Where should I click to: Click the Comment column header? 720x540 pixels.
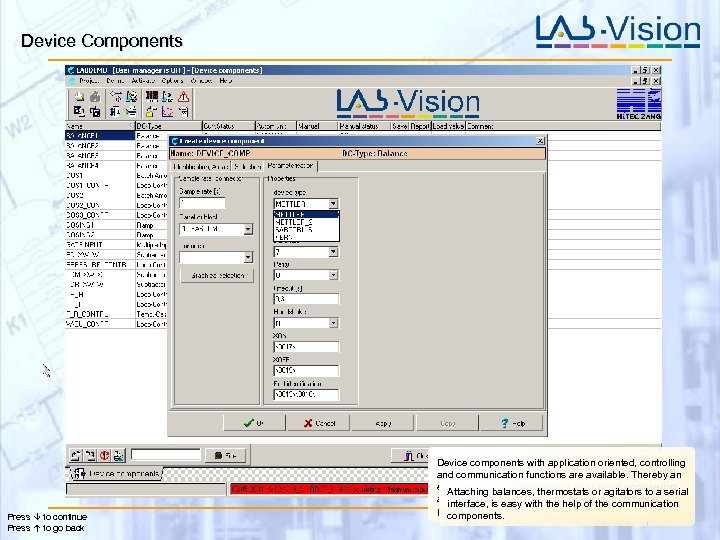[563, 126]
